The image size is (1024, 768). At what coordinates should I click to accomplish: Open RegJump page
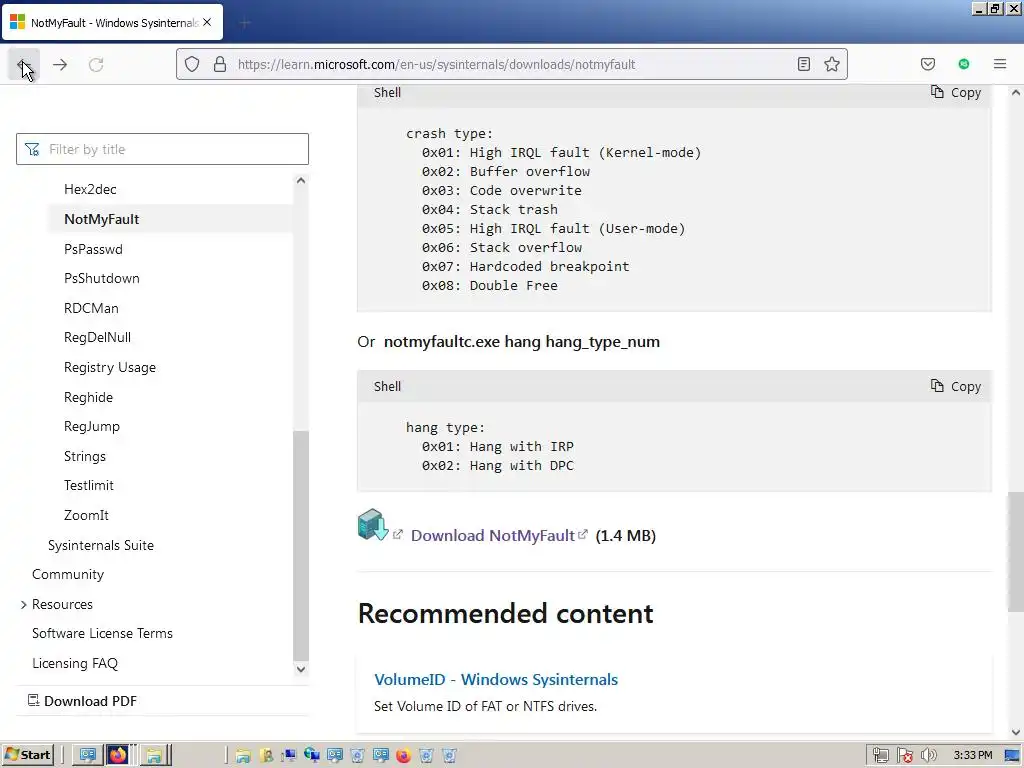pos(92,426)
